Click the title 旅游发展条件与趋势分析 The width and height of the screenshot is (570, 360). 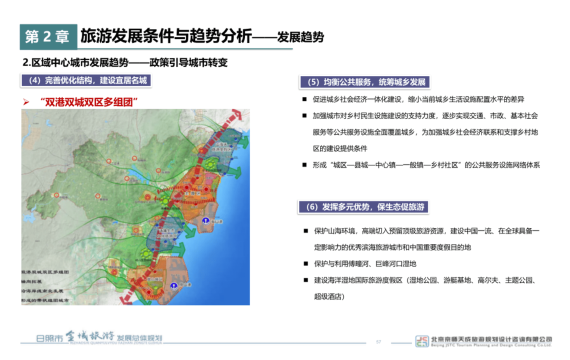166,36
